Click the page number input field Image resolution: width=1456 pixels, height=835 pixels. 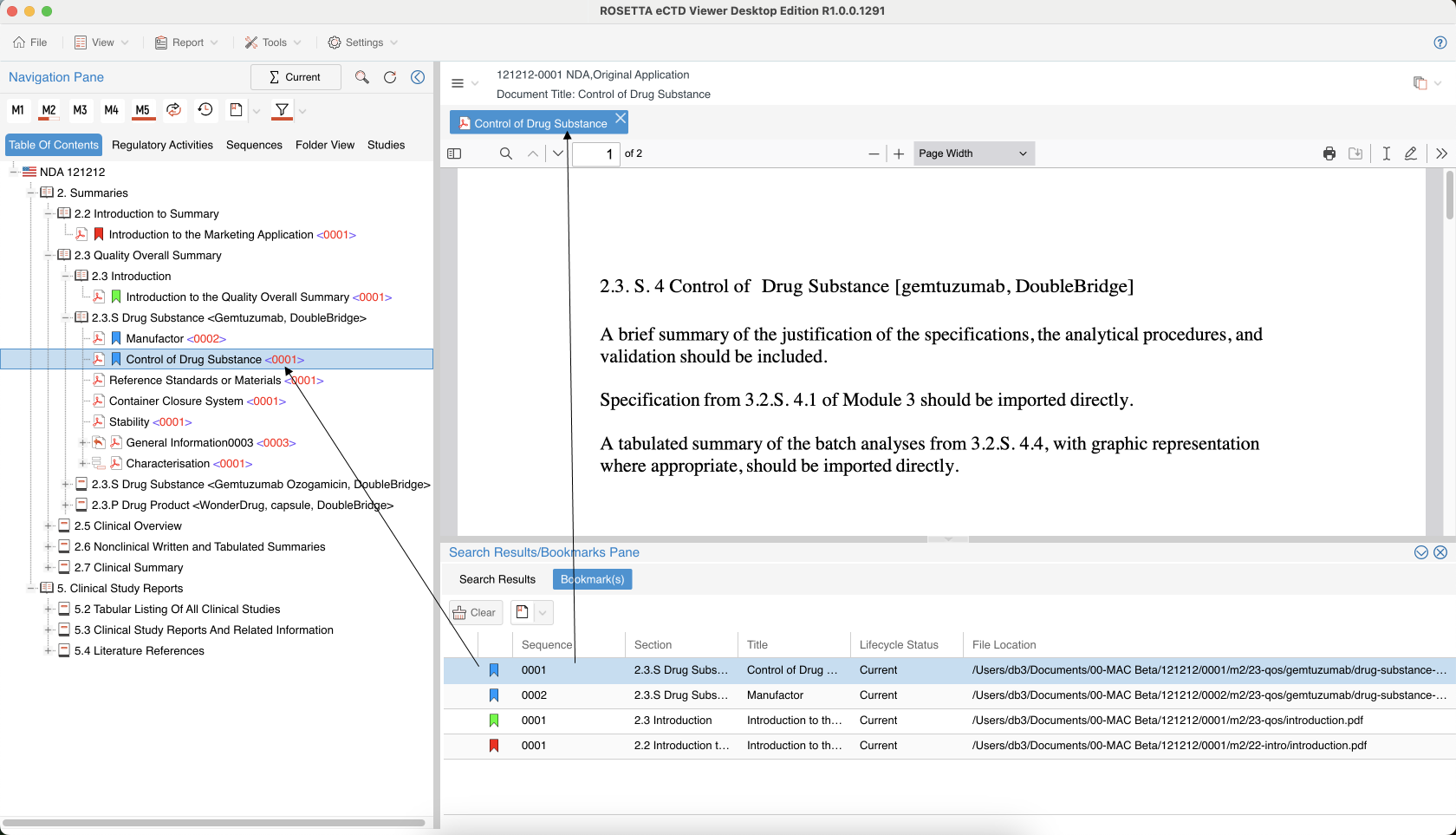point(596,153)
